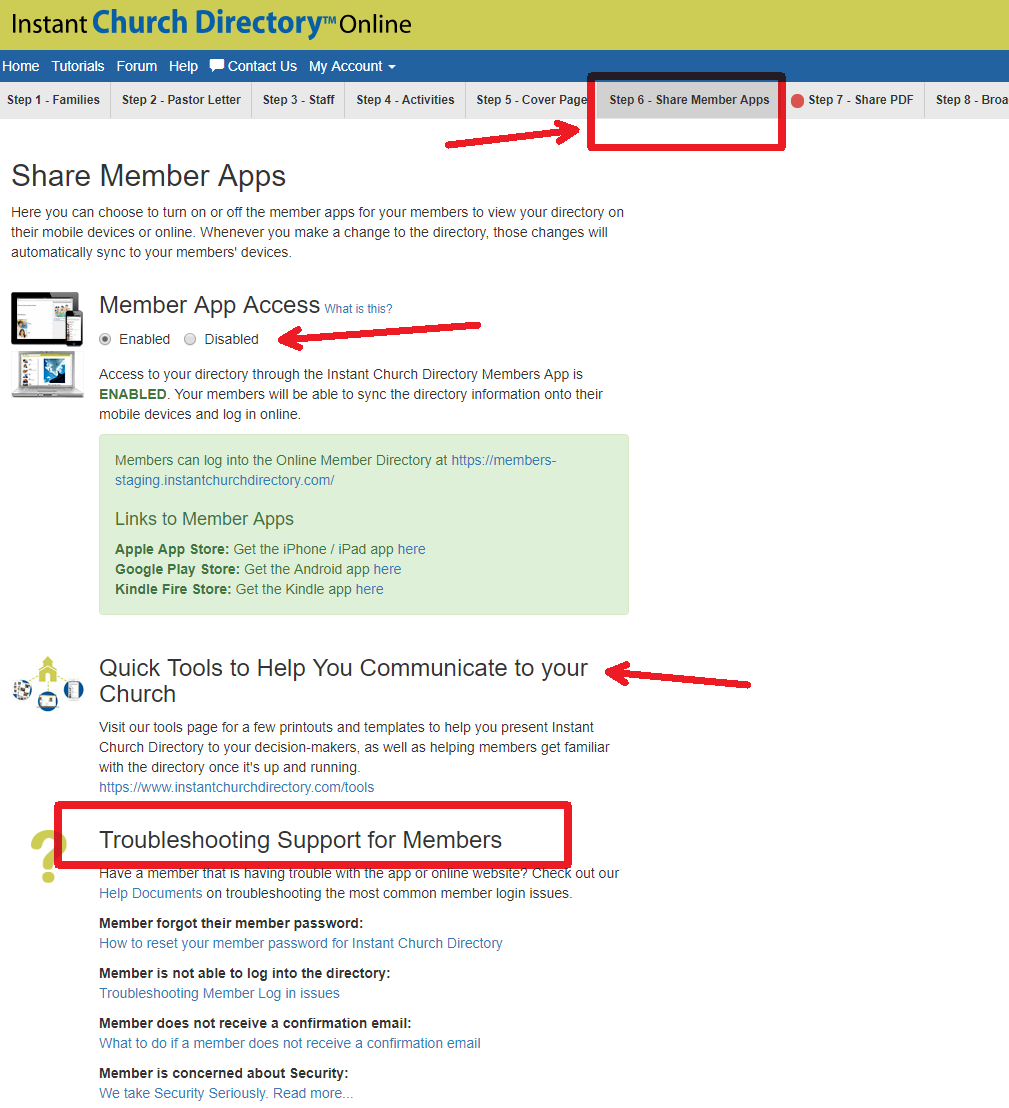Click the green ENABLED status word
Viewport: 1009px width, 1108px height.
tap(133, 394)
